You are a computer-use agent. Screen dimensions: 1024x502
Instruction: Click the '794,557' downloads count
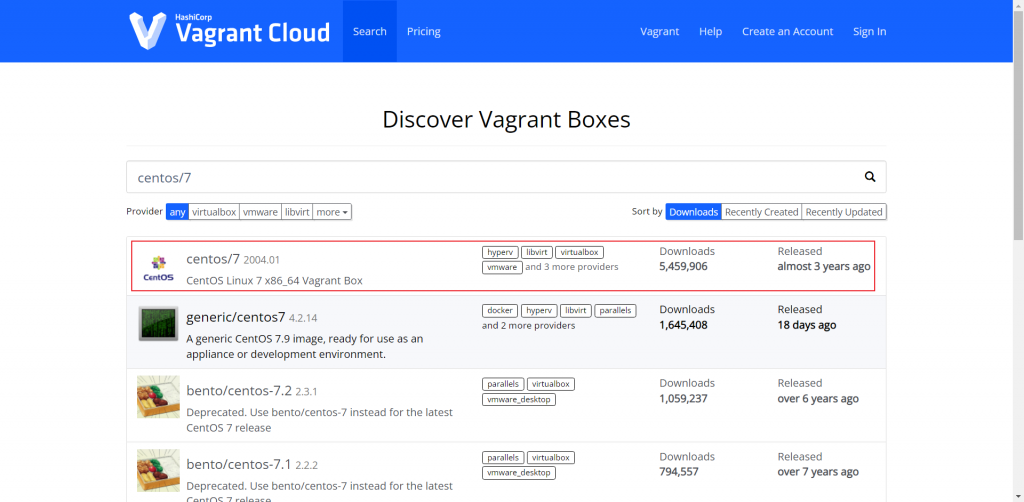coord(679,472)
